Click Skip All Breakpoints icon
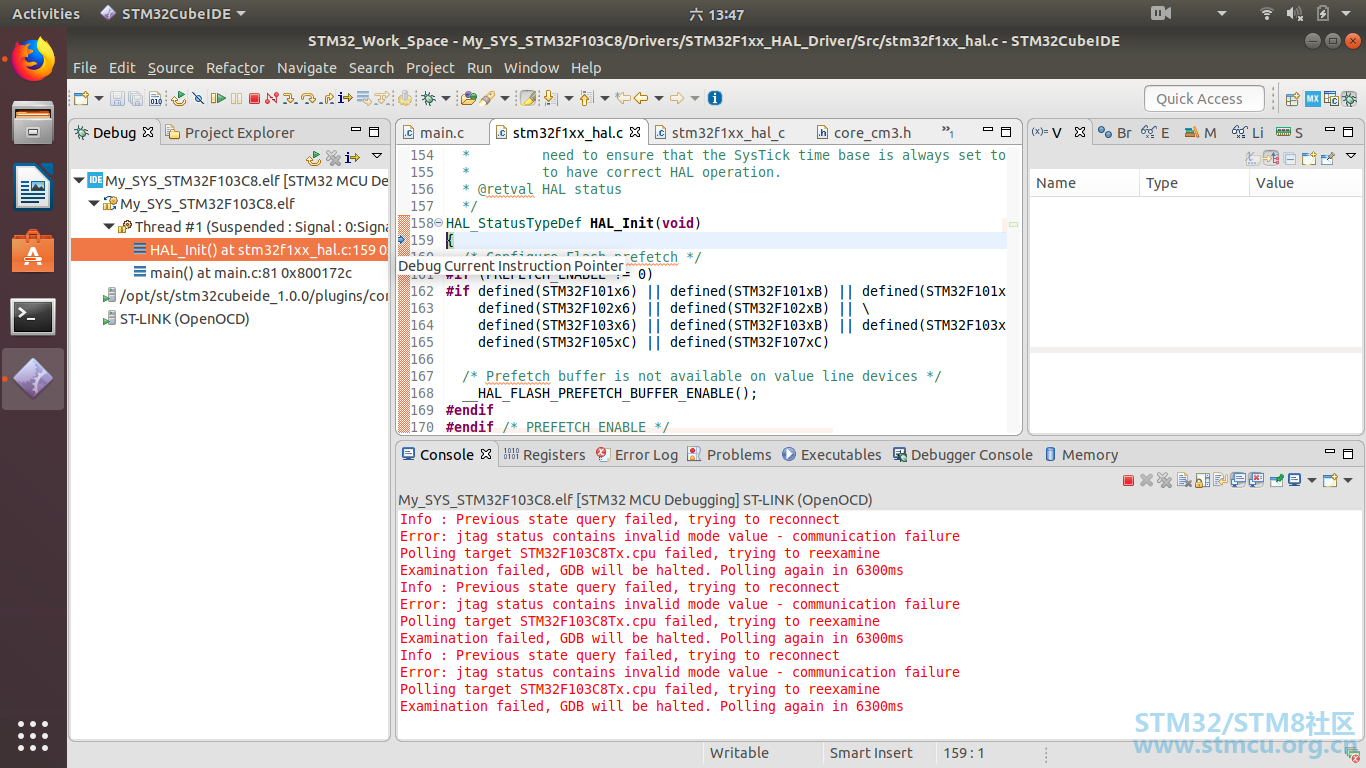 click(198, 98)
